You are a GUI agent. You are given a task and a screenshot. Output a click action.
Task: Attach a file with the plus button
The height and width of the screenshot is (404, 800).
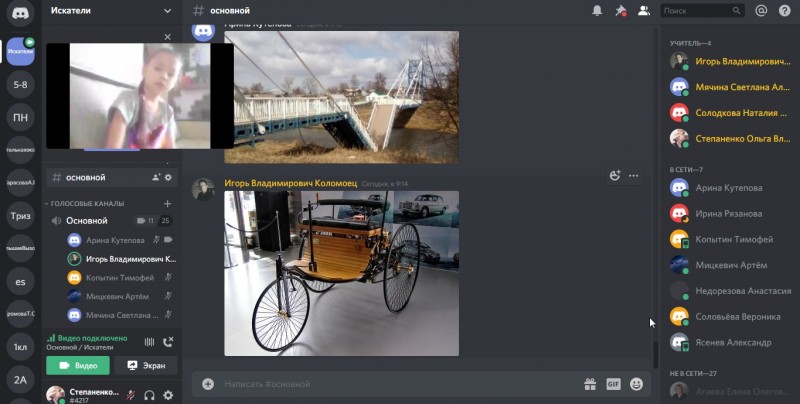(x=208, y=383)
